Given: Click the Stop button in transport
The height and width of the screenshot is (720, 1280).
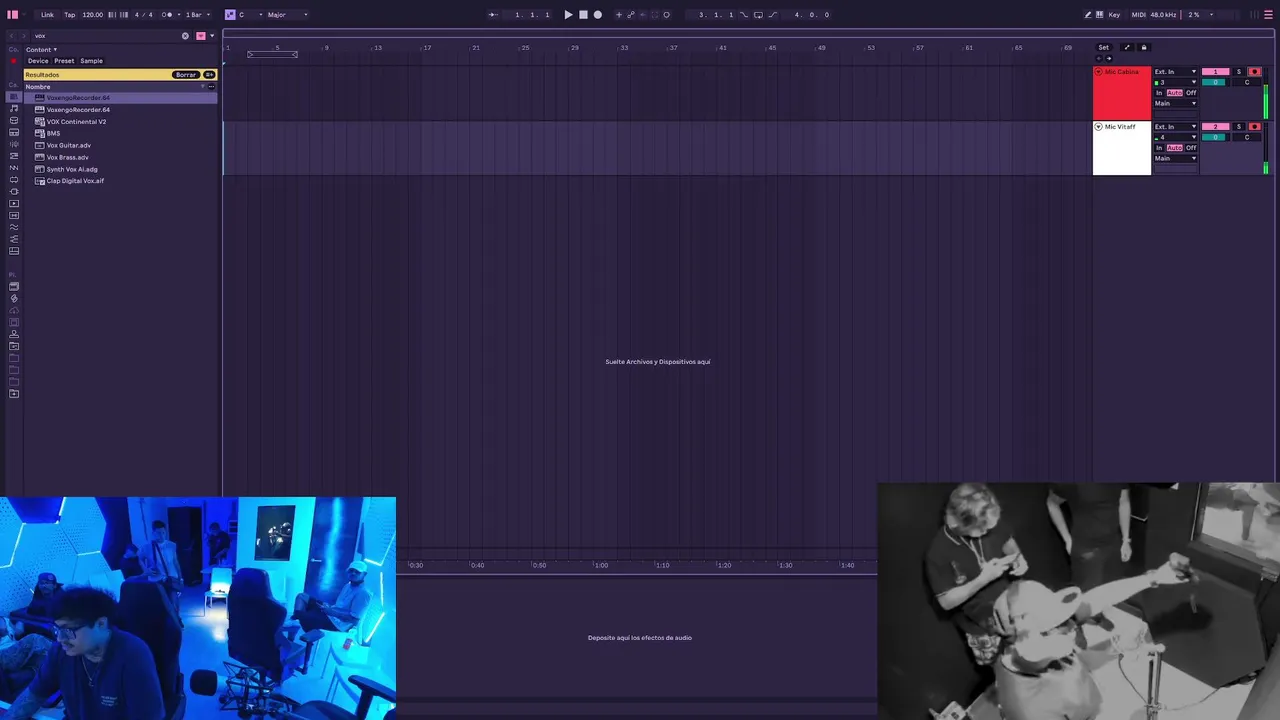Looking at the screenshot, I should [583, 15].
